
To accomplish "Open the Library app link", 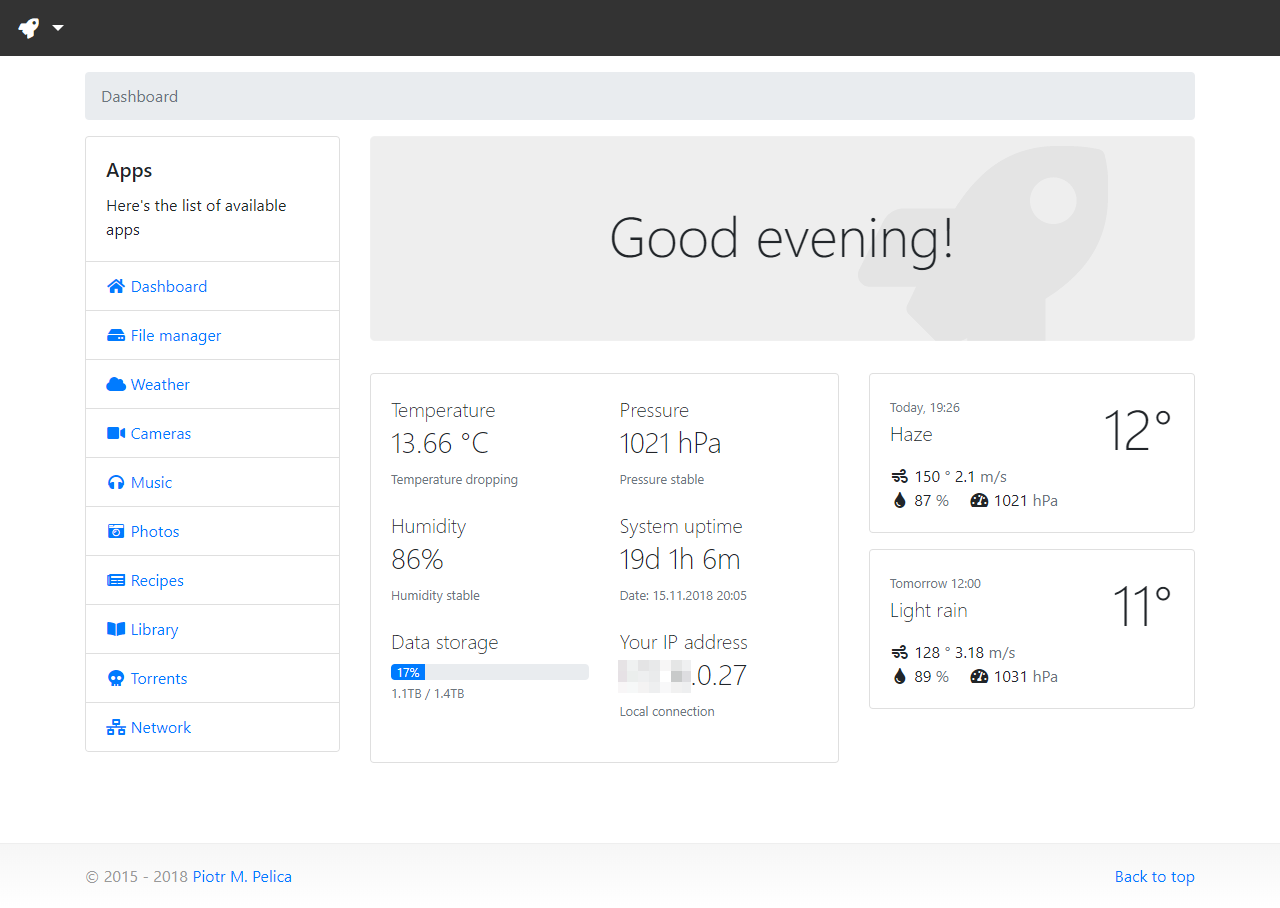I will [154, 630].
